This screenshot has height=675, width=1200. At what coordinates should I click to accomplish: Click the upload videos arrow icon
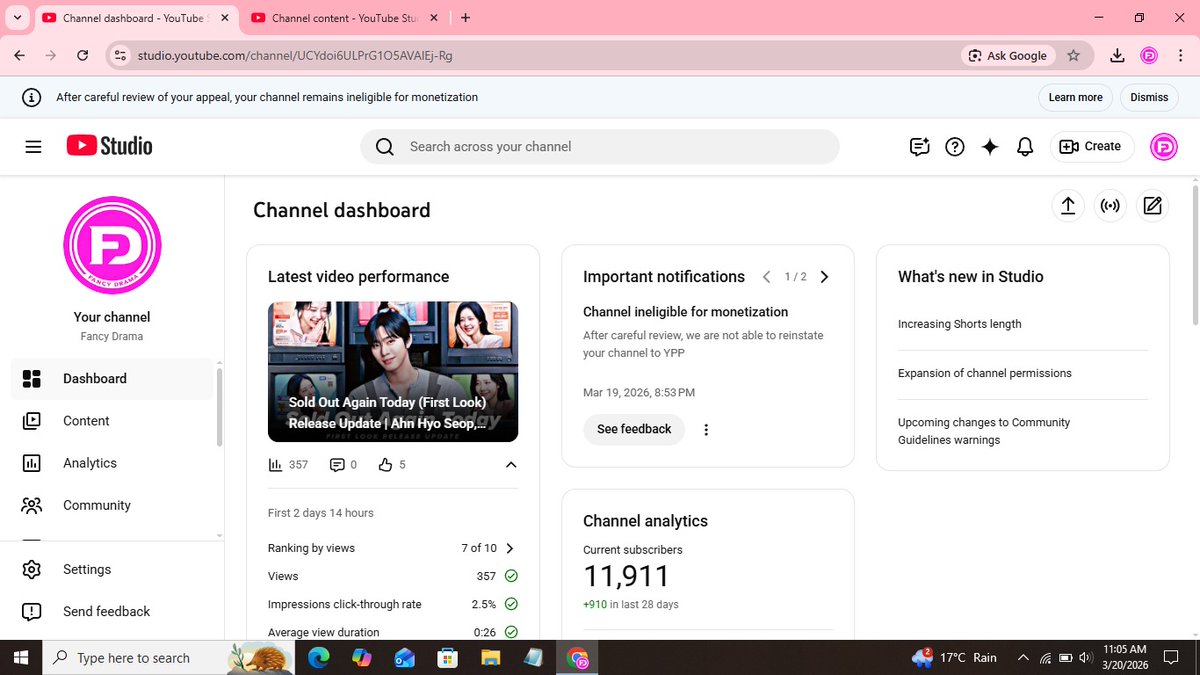1068,206
